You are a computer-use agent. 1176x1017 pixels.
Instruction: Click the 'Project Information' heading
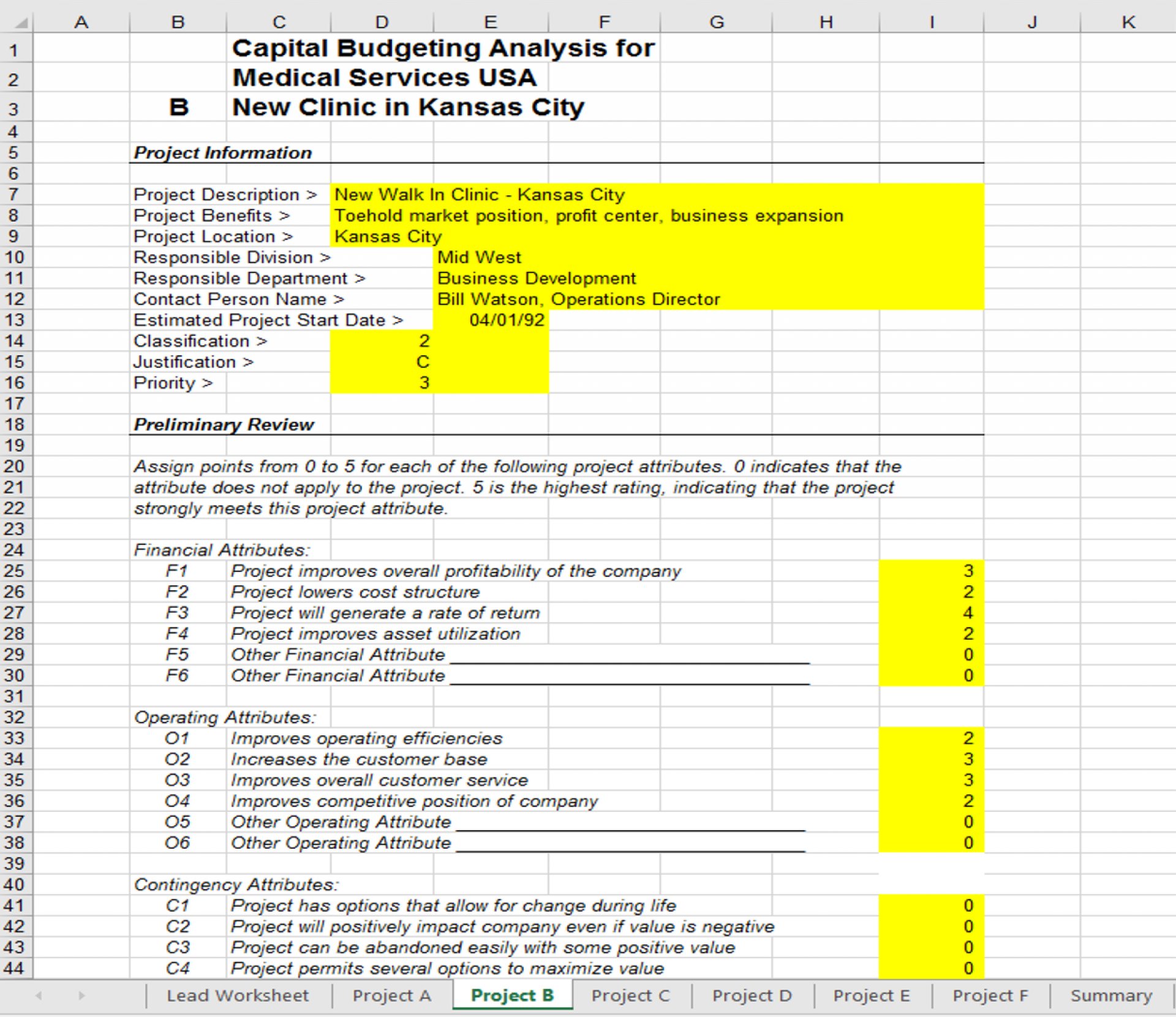tap(223, 153)
